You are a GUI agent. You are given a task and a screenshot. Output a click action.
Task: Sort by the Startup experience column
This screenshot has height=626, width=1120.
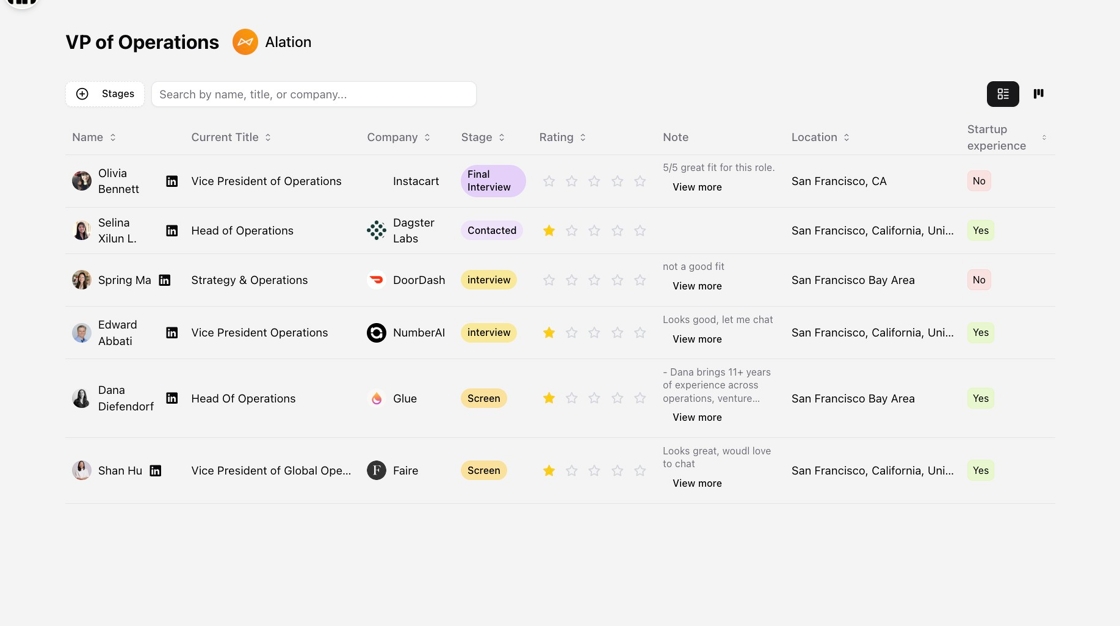tap(1007, 137)
